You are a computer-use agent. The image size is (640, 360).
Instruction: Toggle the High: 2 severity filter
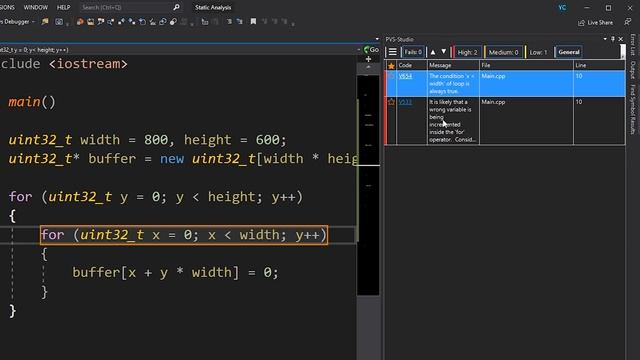467,52
